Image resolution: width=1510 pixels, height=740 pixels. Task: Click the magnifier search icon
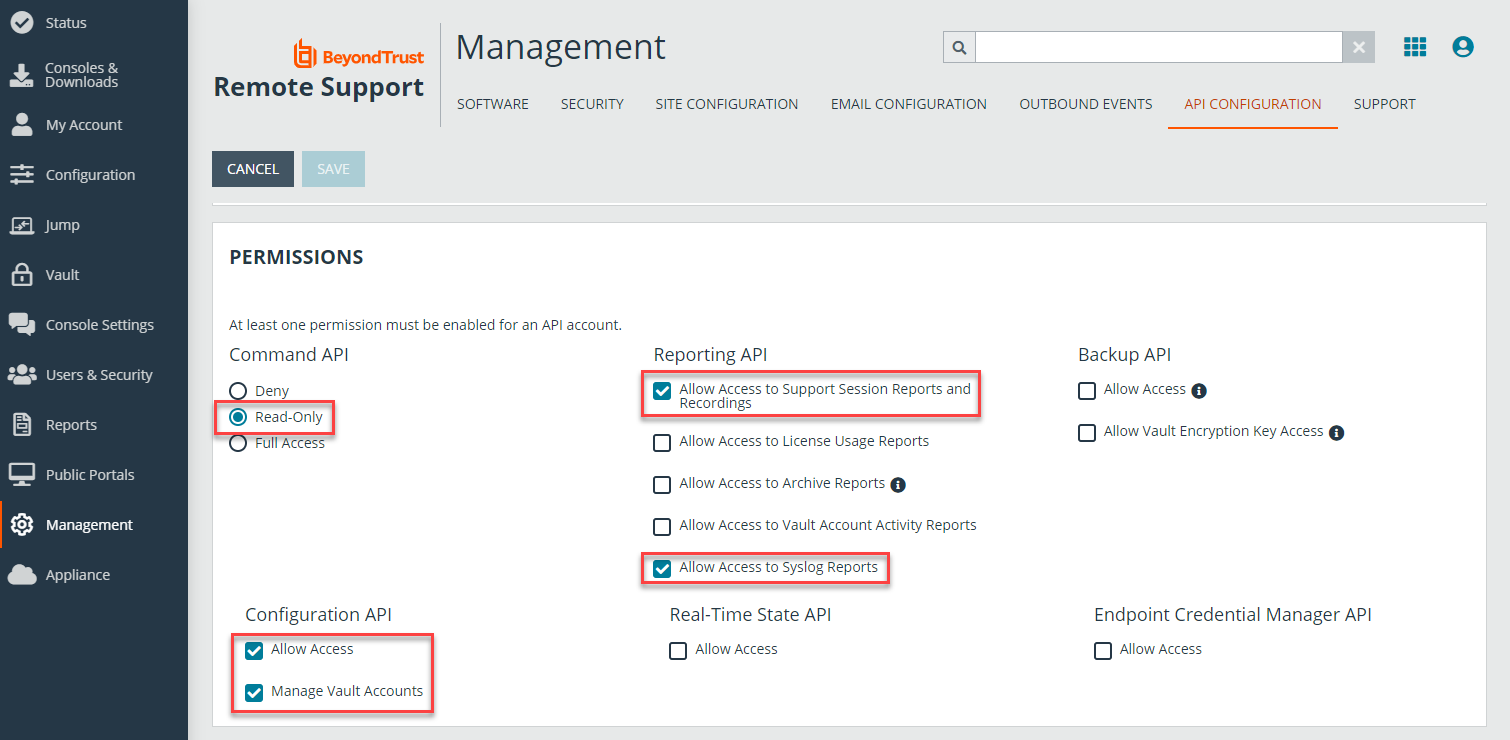pyautogui.click(x=959, y=47)
